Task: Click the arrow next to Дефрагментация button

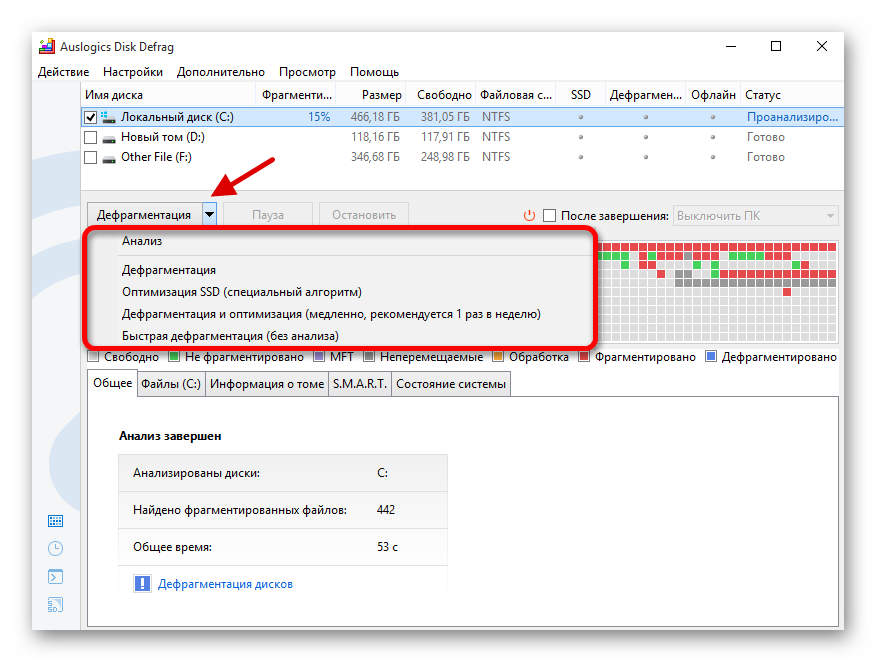Action: (x=209, y=214)
